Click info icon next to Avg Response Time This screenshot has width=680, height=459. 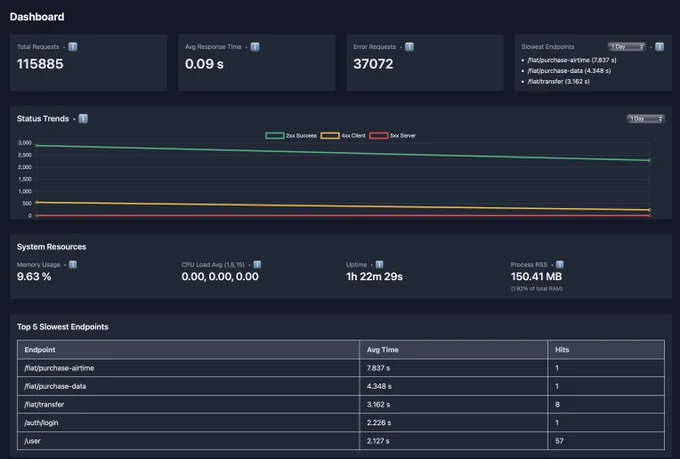[x=255, y=47]
